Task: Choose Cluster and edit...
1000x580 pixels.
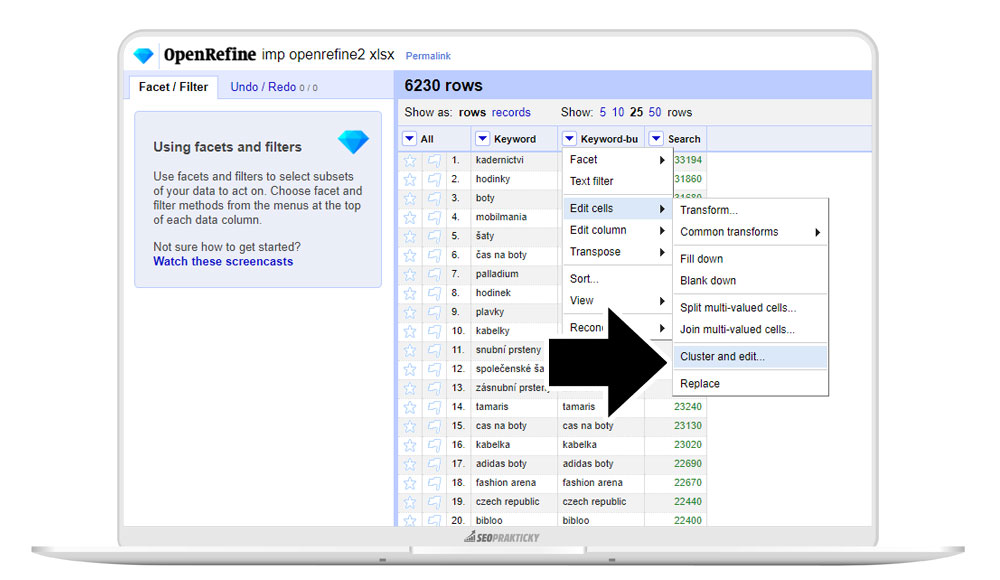Action: click(x=751, y=357)
